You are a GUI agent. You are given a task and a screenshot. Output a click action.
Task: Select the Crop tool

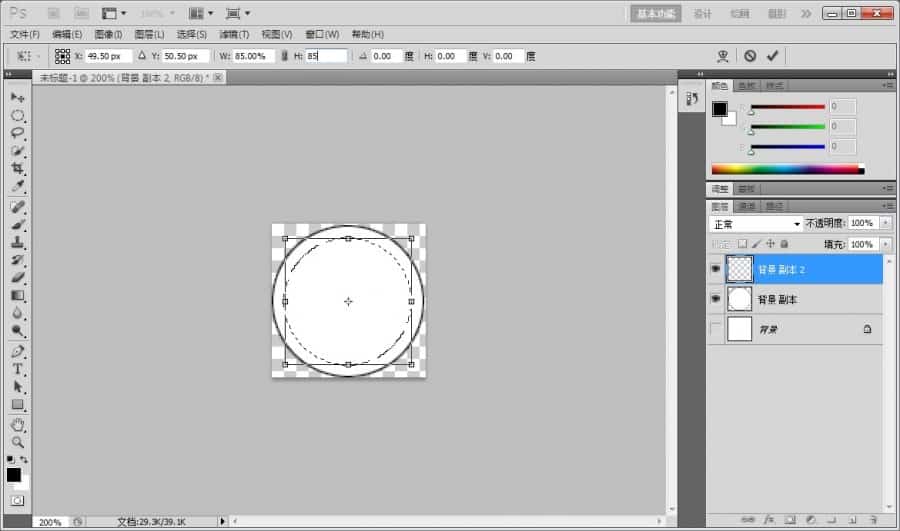coord(17,169)
